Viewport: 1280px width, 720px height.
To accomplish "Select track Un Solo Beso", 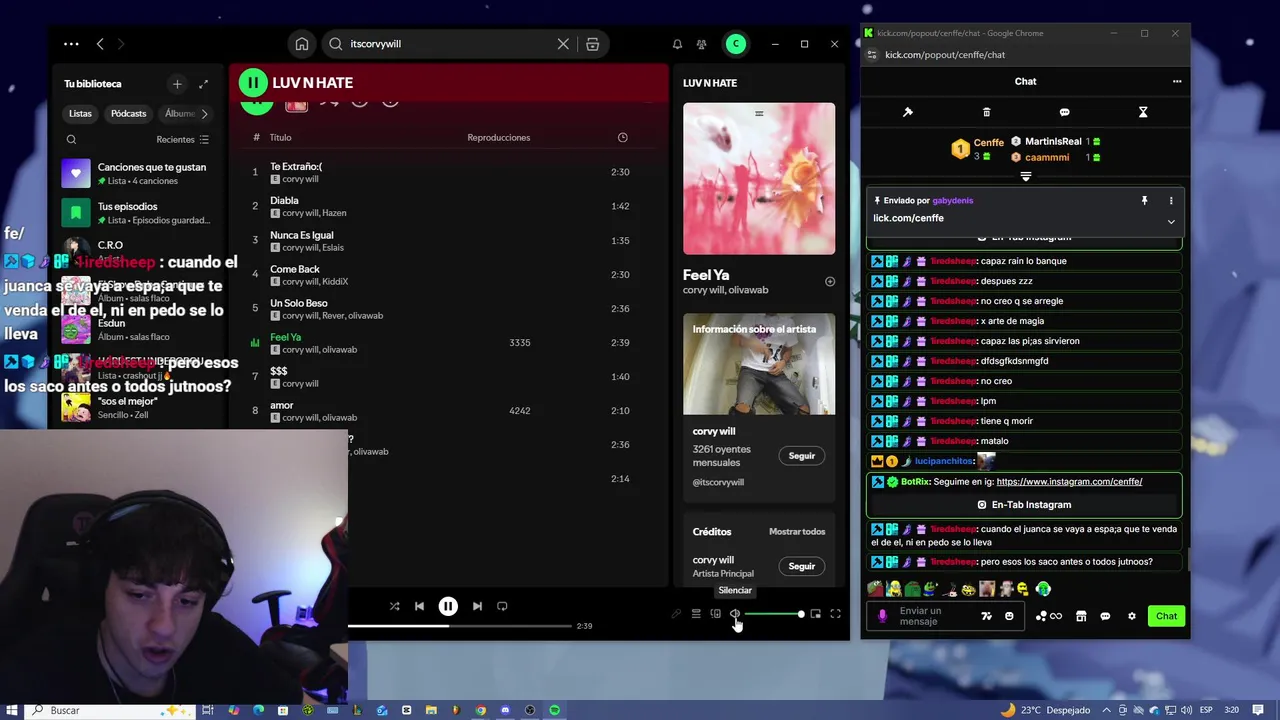I will [x=448, y=308].
